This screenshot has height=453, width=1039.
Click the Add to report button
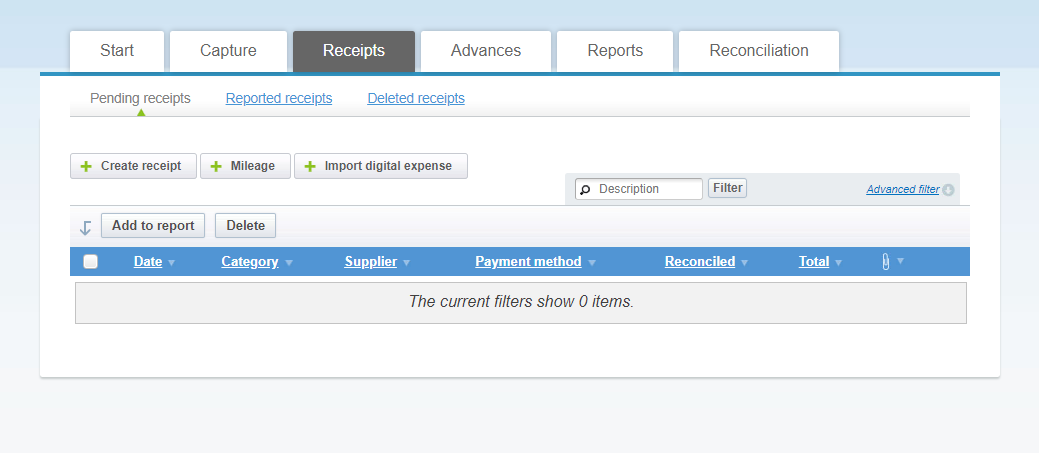click(x=153, y=226)
